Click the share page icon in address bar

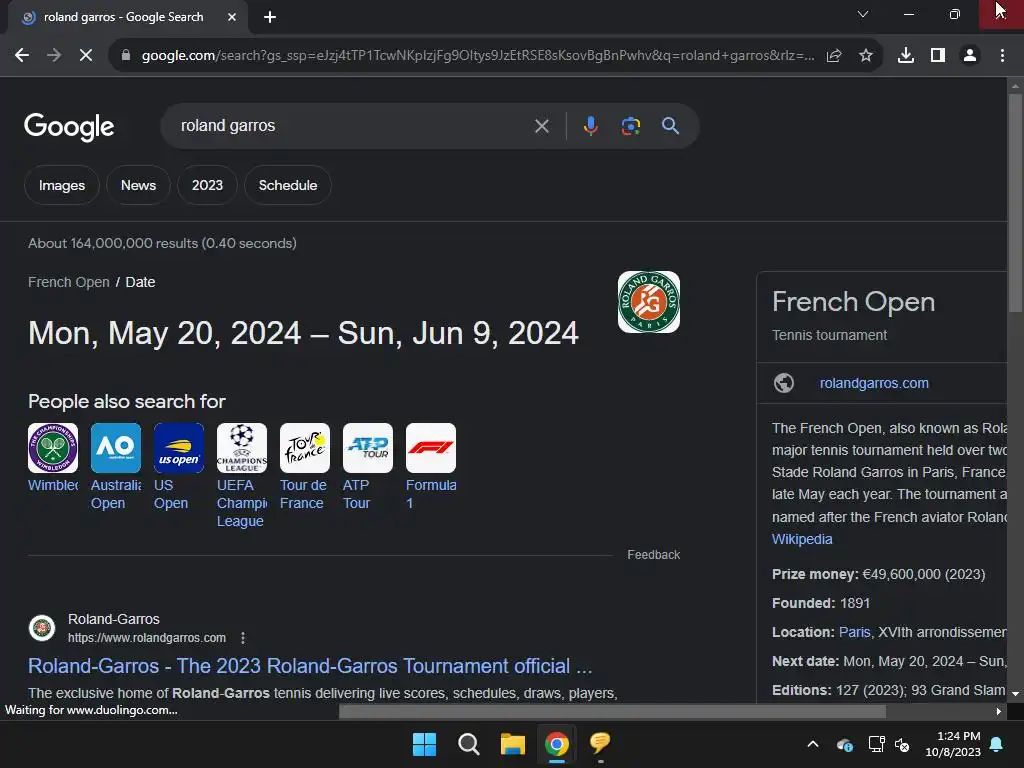pyautogui.click(x=834, y=56)
